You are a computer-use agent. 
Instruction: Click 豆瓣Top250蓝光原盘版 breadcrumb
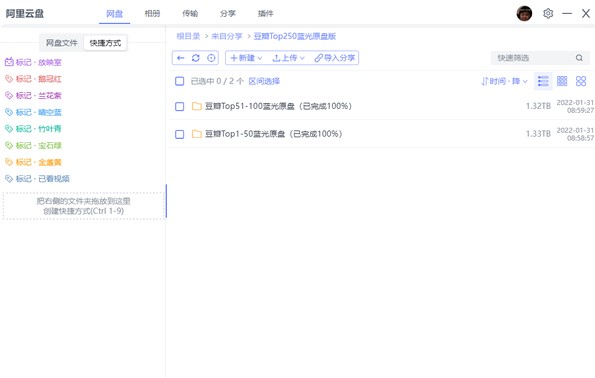coord(295,36)
